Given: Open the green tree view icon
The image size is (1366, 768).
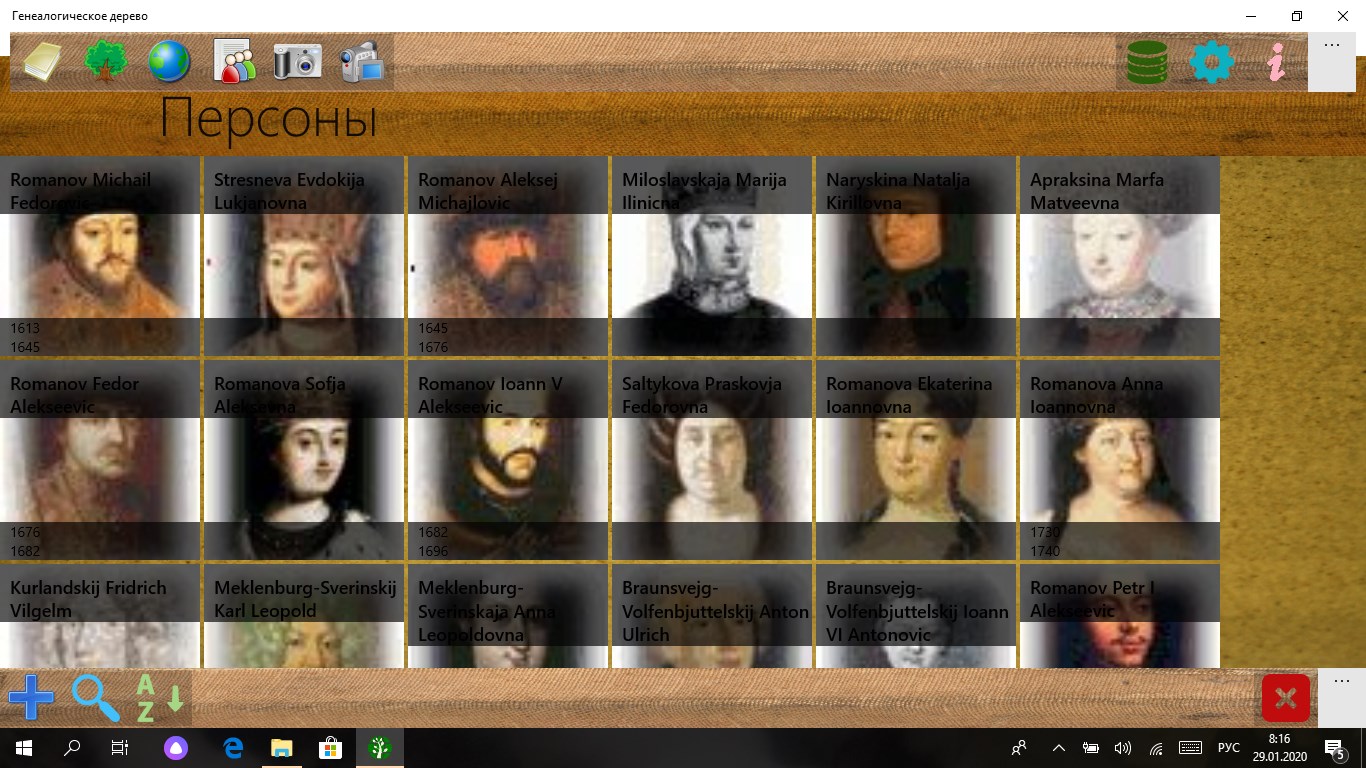Looking at the screenshot, I should (x=105, y=62).
